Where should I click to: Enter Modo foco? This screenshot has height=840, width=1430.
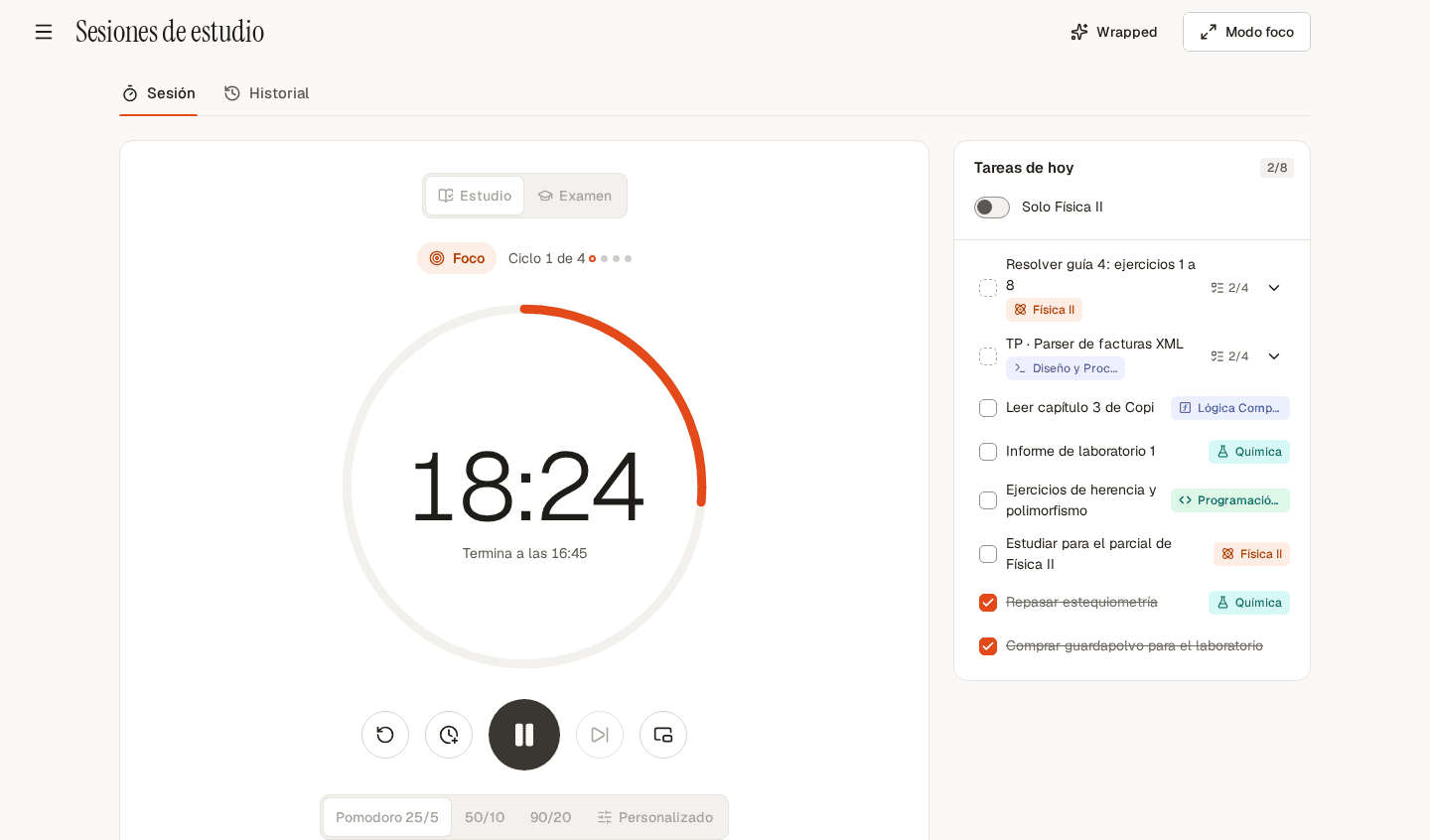pyautogui.click(x=1246, y=32)
